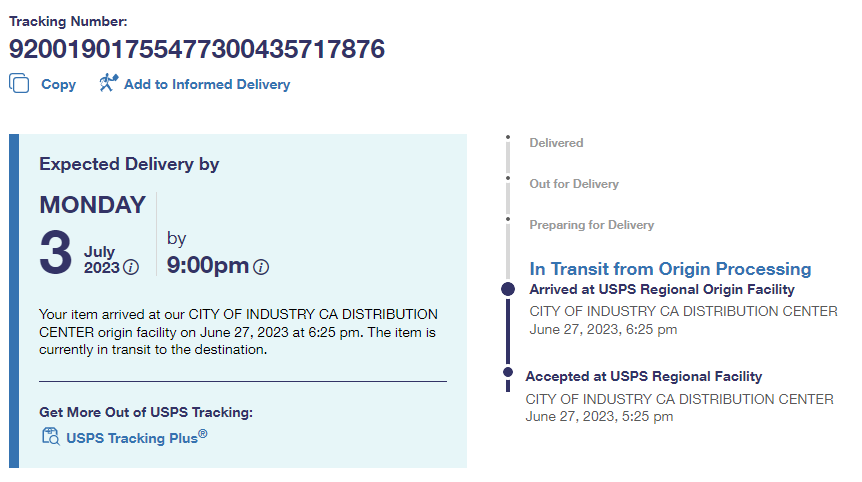Click the info icon beside July 2023
The height and width of the screenshot is (482, 862).
pyautogui.click(x=131, y=268)
